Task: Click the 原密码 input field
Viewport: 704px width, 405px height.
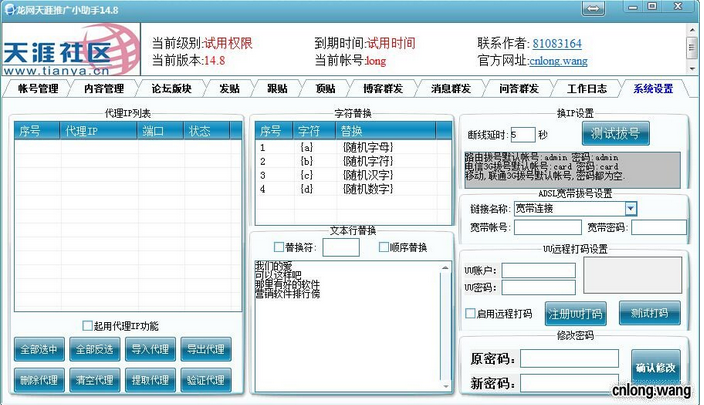Action: 569,359
